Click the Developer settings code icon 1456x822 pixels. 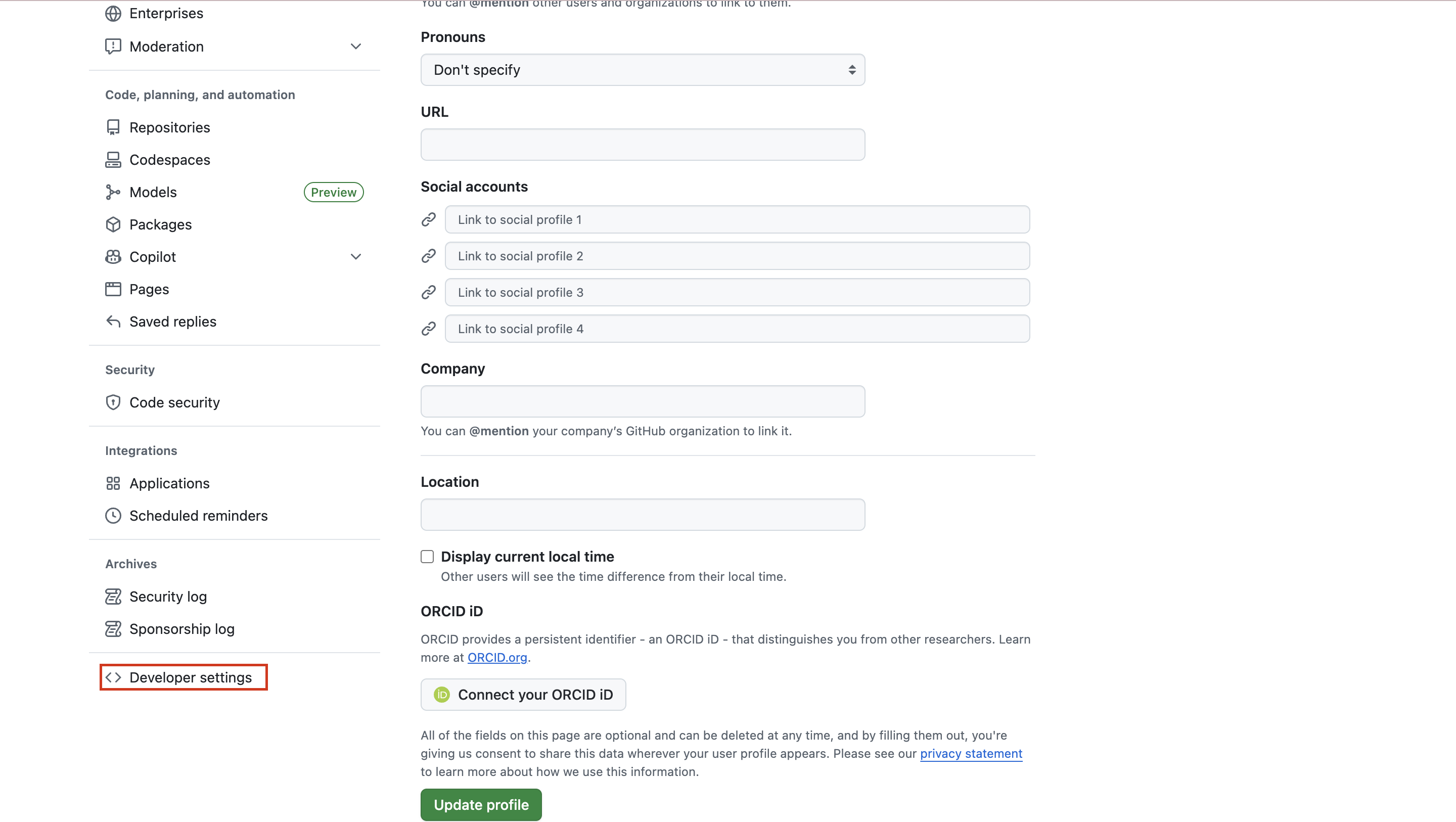pyautogui.click(x=113, y=677)
